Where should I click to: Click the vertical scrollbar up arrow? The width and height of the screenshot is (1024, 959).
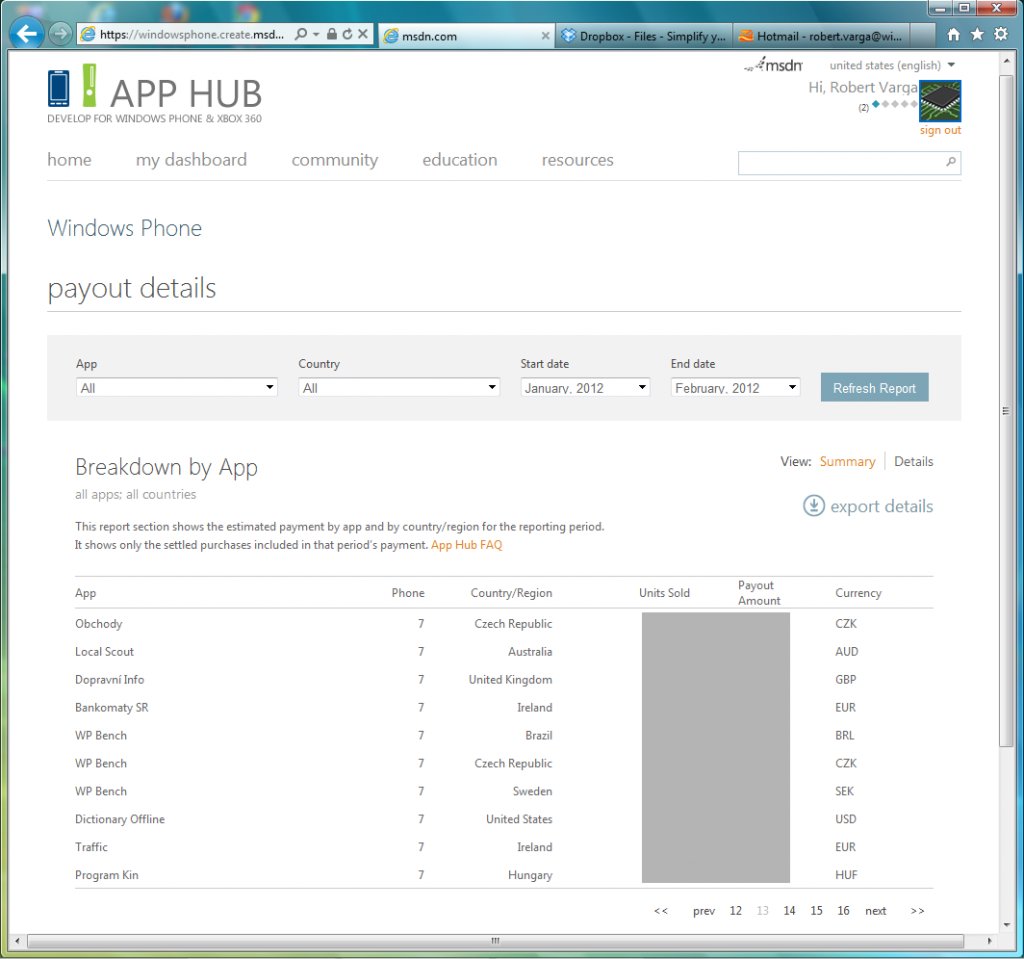pyautogui.click(x=1006, y=61)
